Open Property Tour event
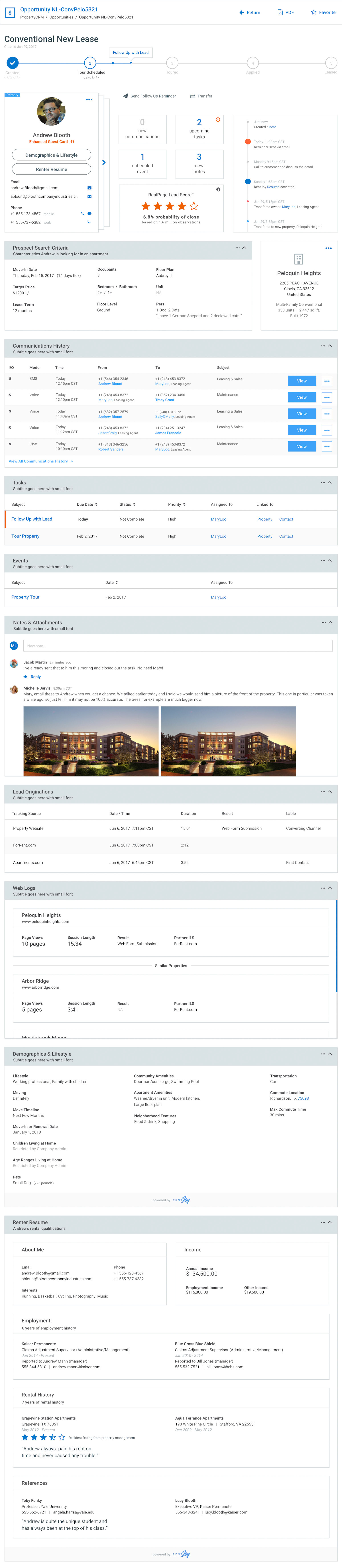 pyautogui.click(x=26, y=597)
